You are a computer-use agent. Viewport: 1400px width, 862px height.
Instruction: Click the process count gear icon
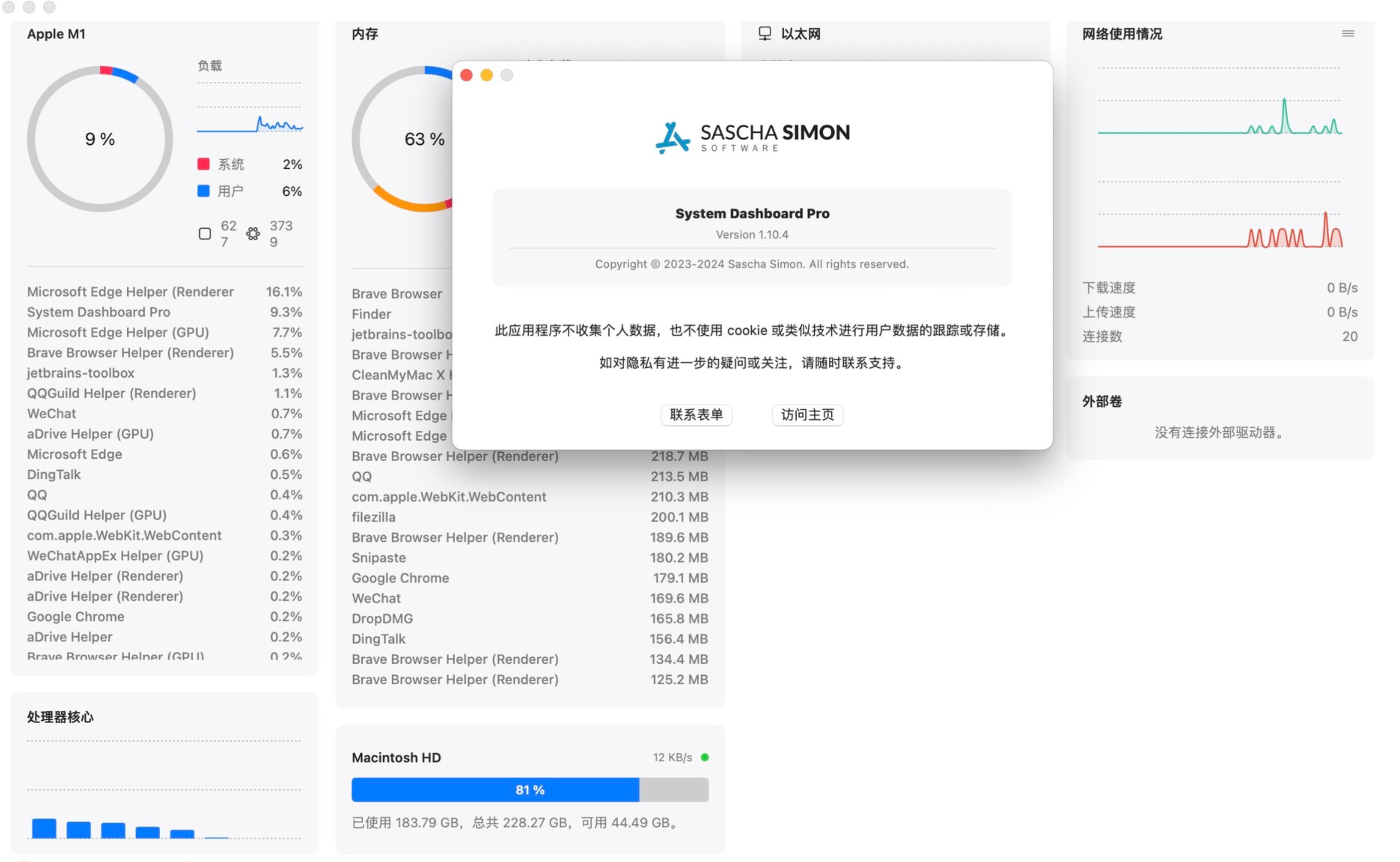click(x=253, y=234)
